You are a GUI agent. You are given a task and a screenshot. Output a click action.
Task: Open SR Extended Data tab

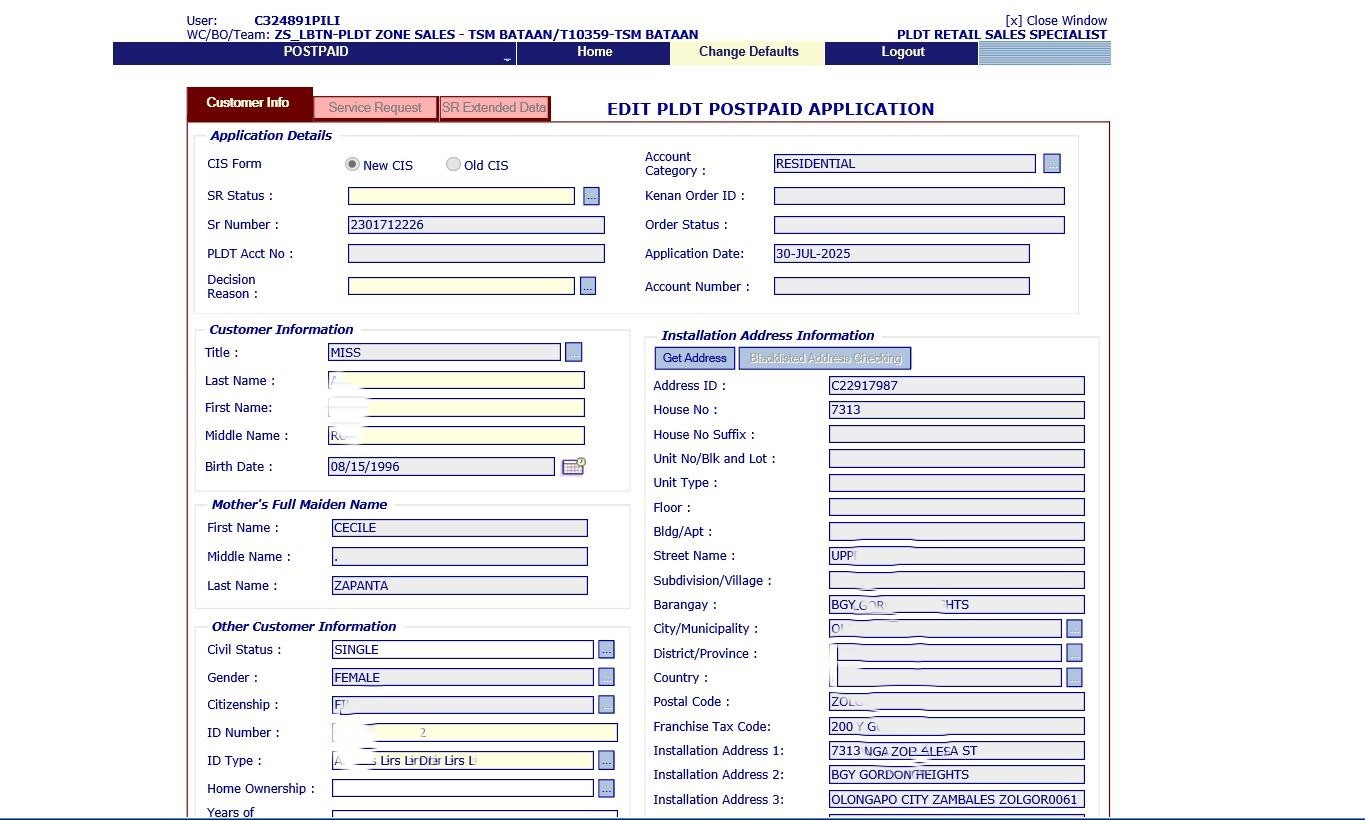pos(495,108)
